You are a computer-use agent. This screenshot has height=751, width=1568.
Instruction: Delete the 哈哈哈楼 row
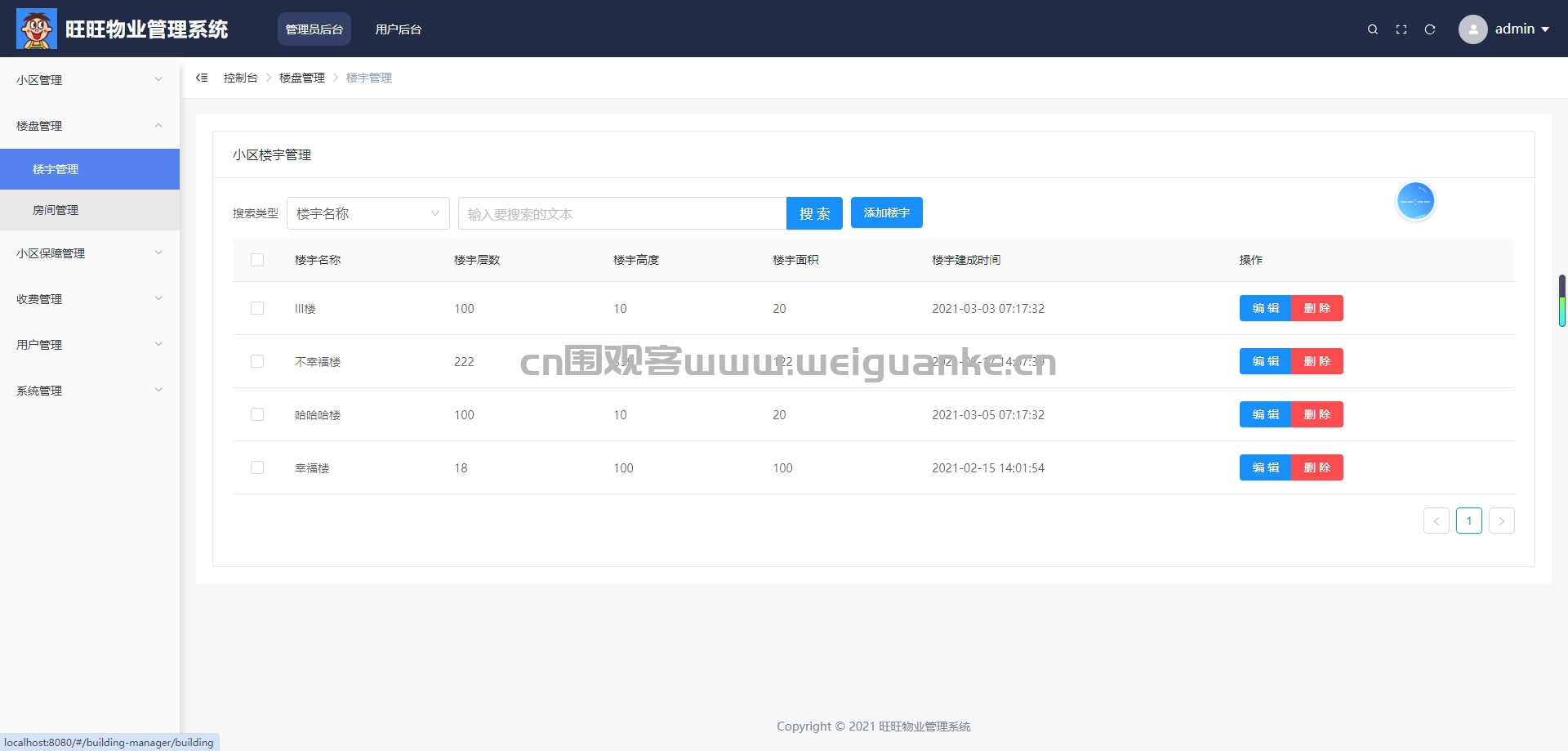click(x=1317, y=414)
